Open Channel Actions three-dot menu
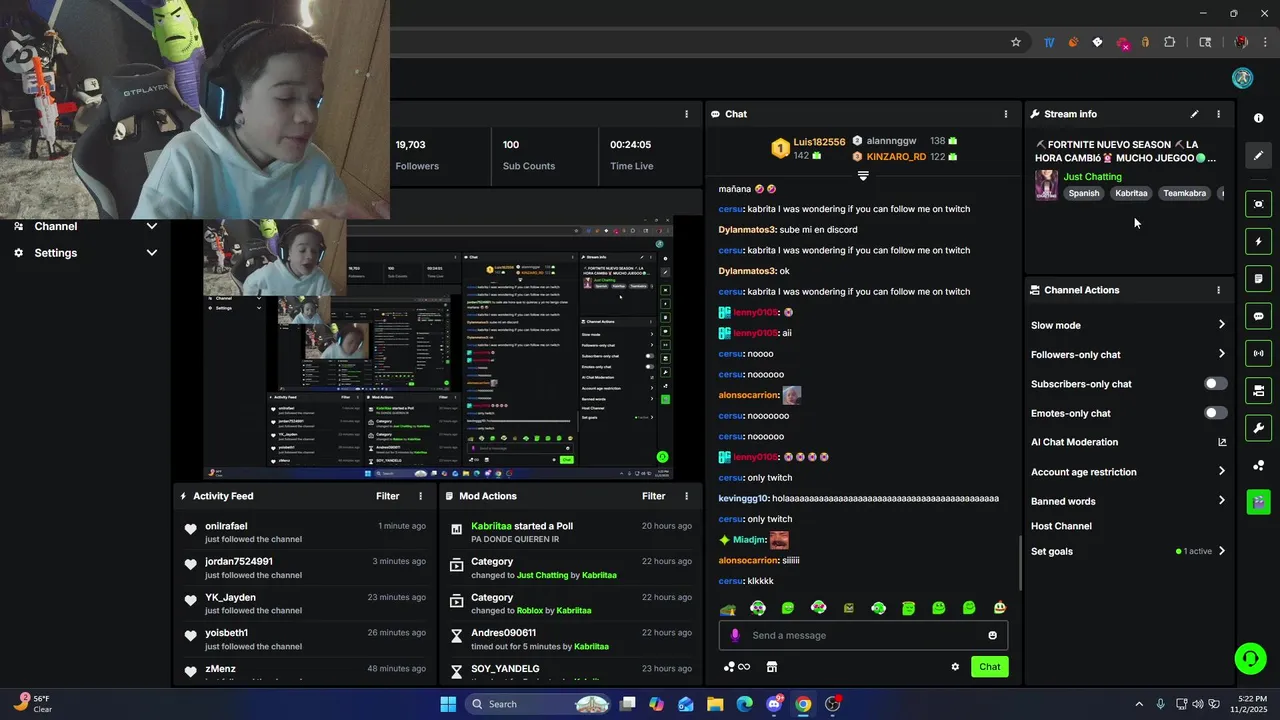This screenshot has width=1280, height=720. pos(1218,290)
